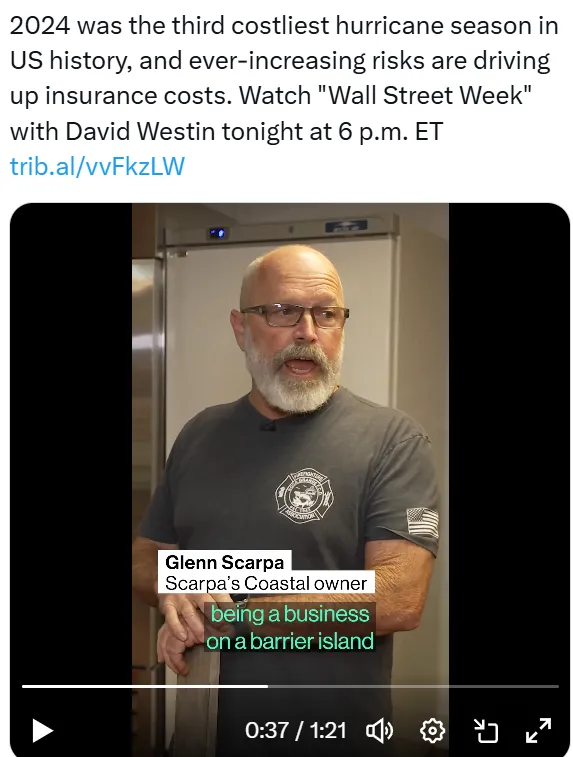573x757 pixels.
Task: Click the tweet text about 2024 hurricane season
Action: [284, 78]
